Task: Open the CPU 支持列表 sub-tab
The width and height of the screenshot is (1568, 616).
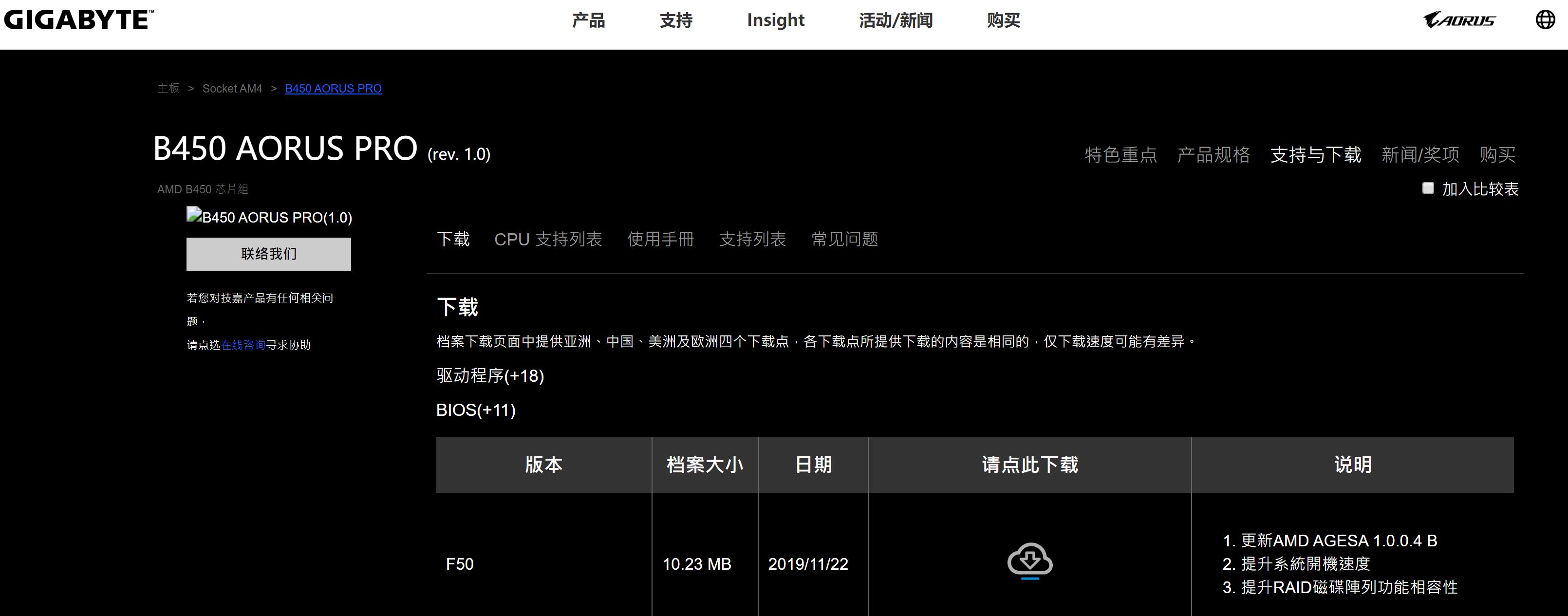Action: click(x=548, y=239)
